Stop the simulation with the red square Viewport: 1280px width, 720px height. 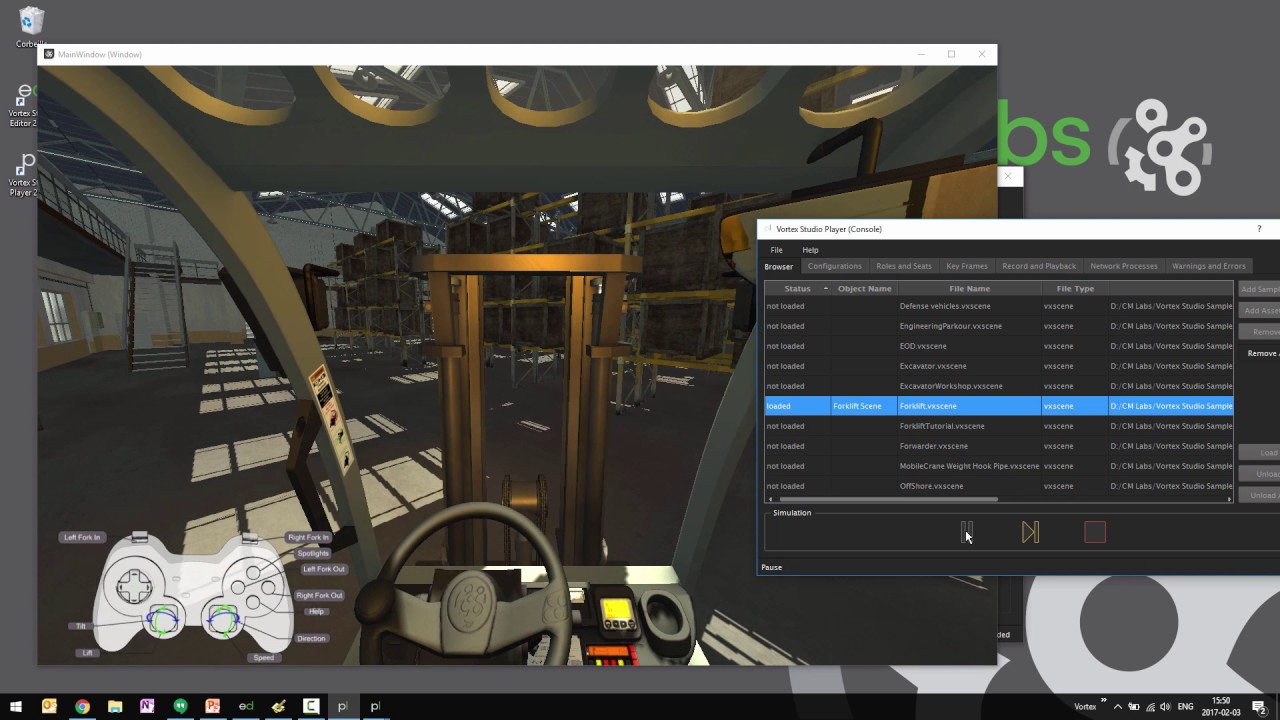pyautogui.click(x=1095, y=532)
